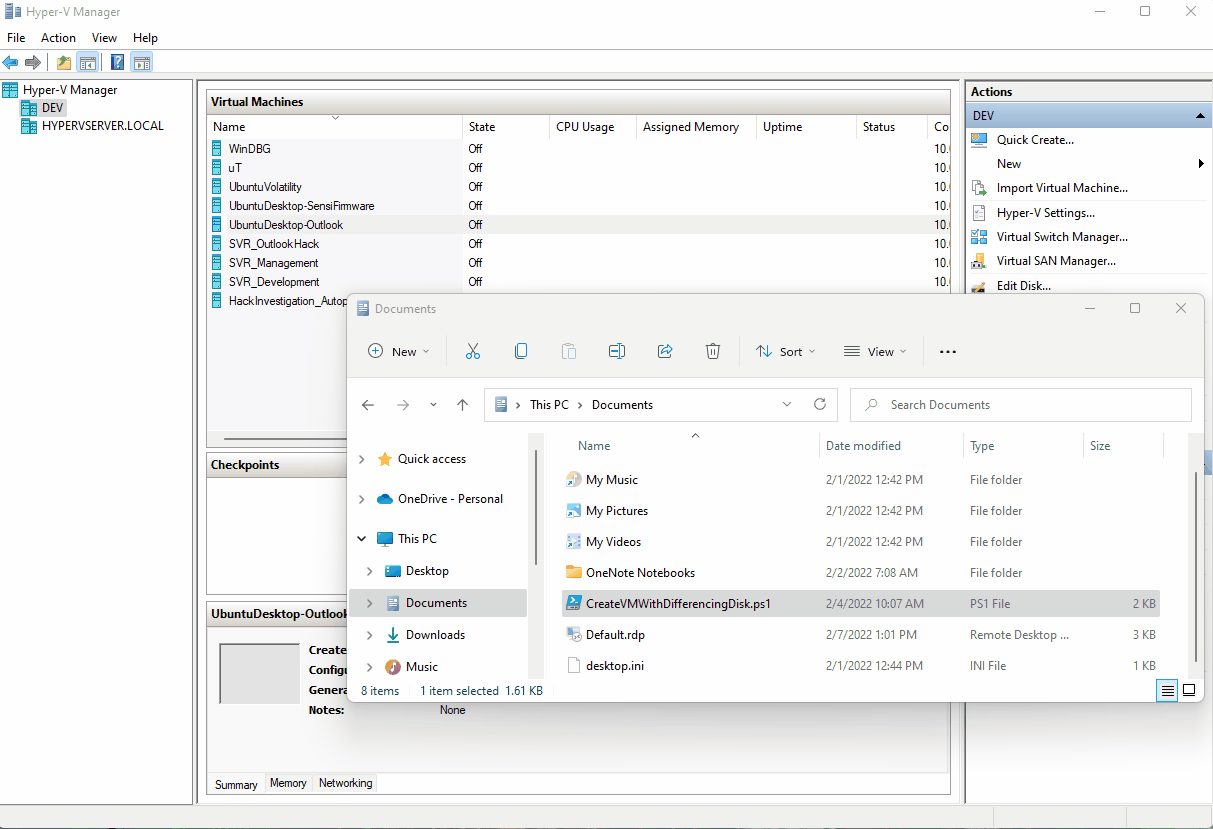Click the Rename icon in Explorer toolbar

[617, 351]
